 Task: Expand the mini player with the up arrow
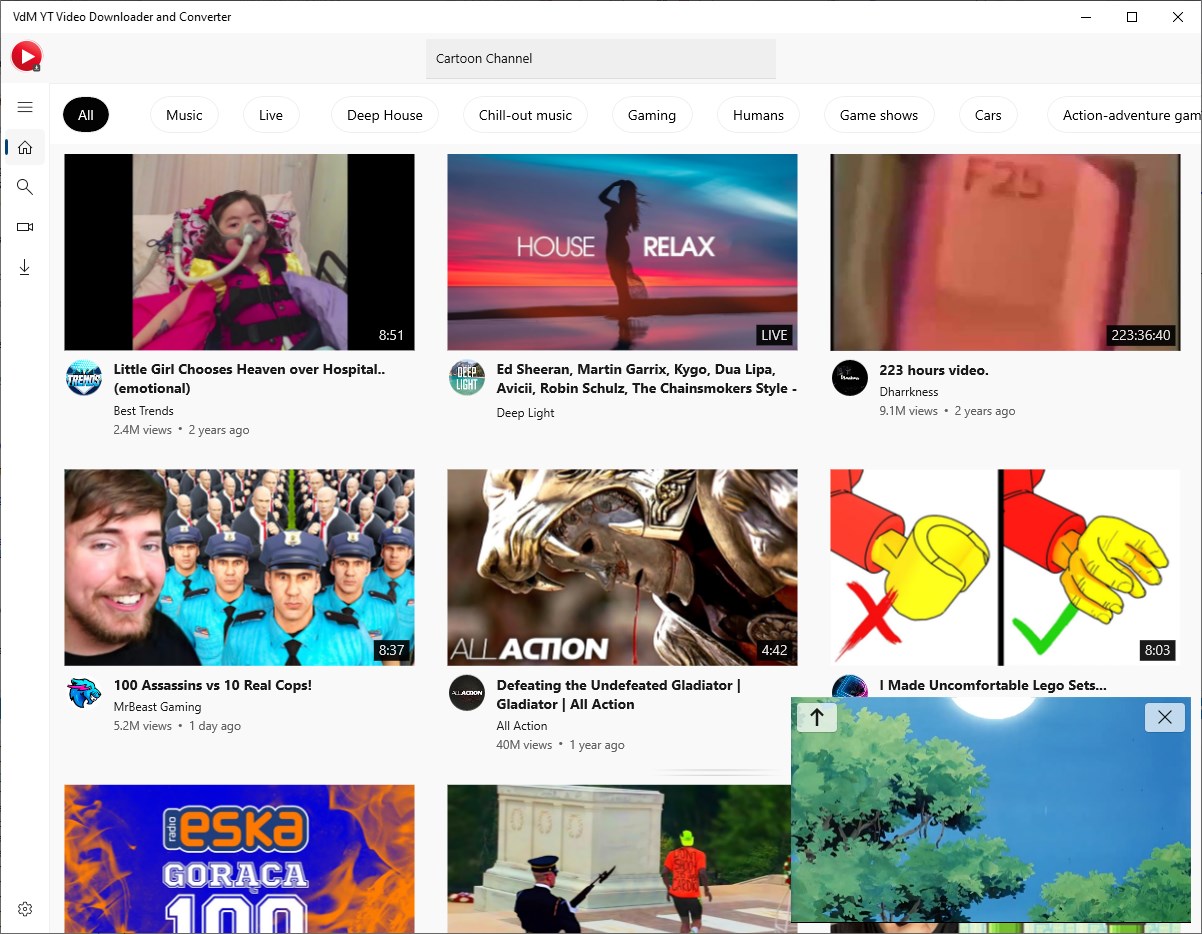click(x=817, y=717)
